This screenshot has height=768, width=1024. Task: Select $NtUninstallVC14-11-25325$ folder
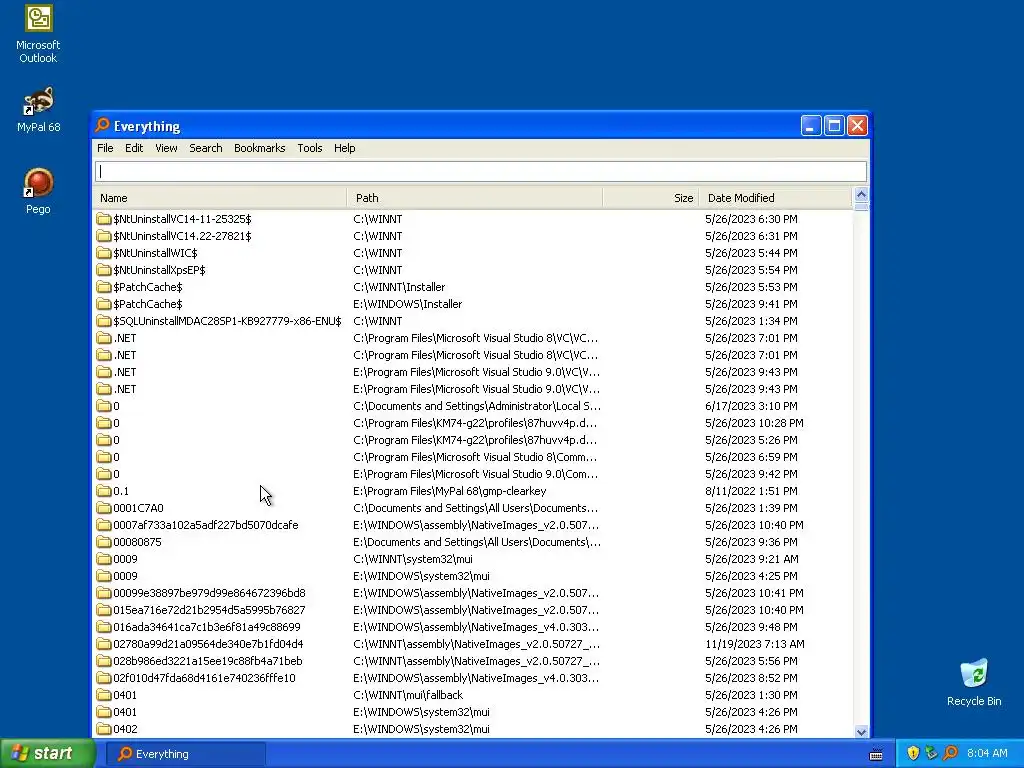coord(182,219)
